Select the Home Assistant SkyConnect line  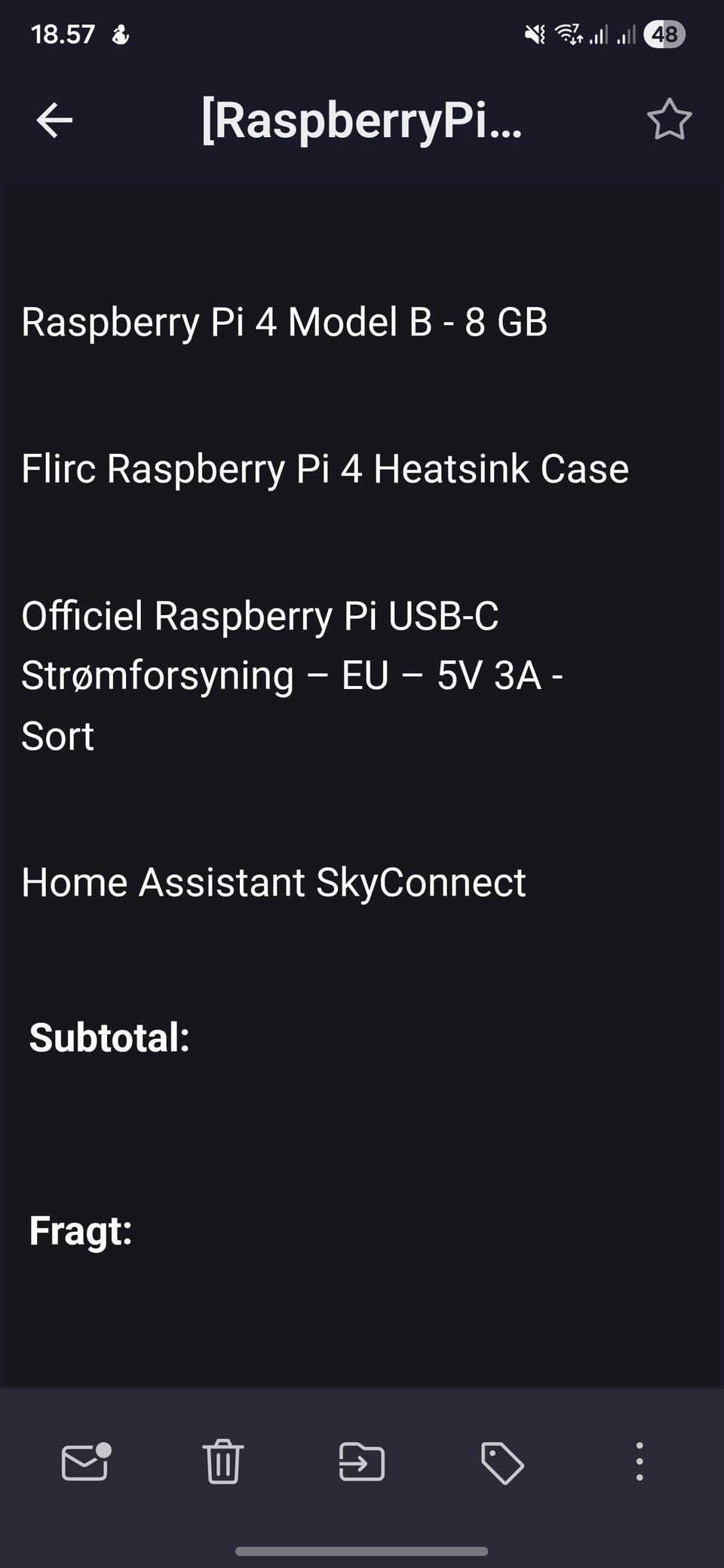274,882
